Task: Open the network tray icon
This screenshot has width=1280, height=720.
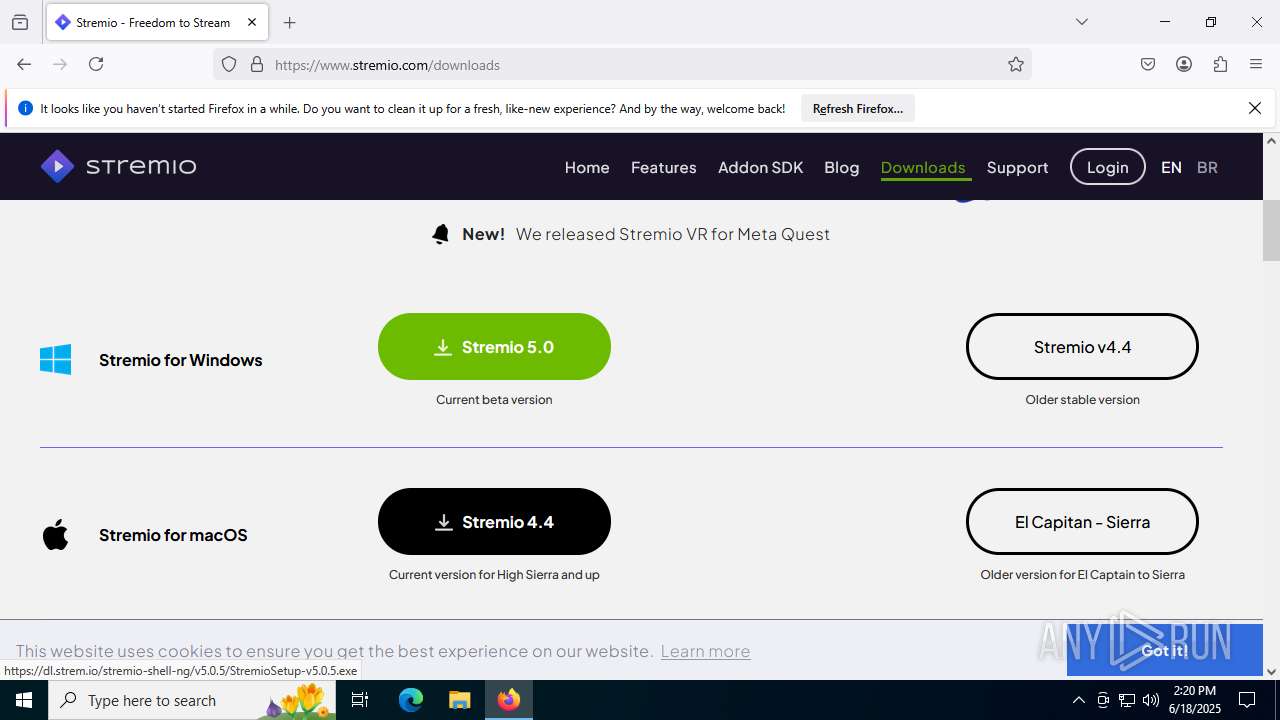Action: coord(1127,700)
